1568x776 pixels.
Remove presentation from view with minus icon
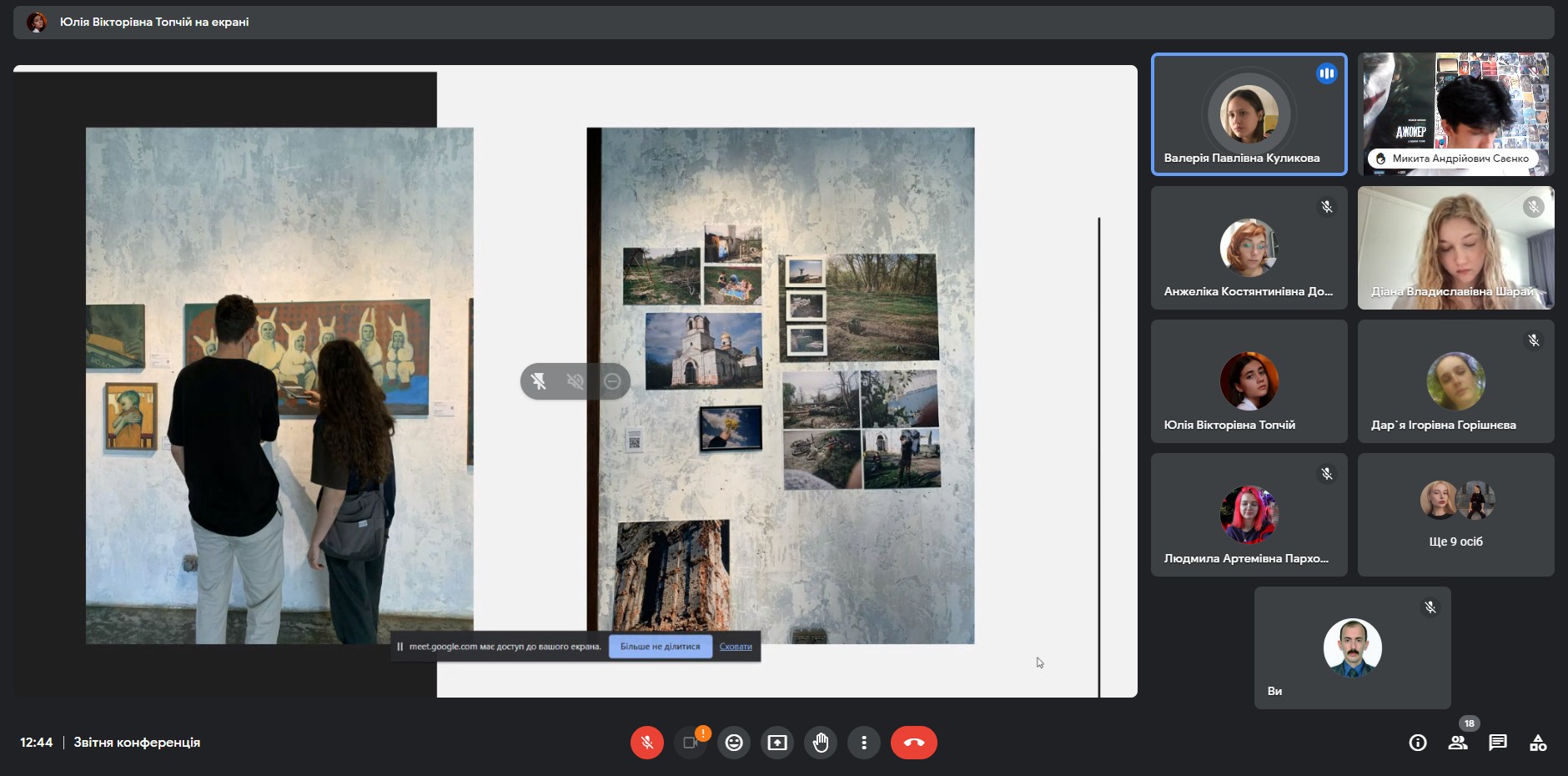(612, 381)
